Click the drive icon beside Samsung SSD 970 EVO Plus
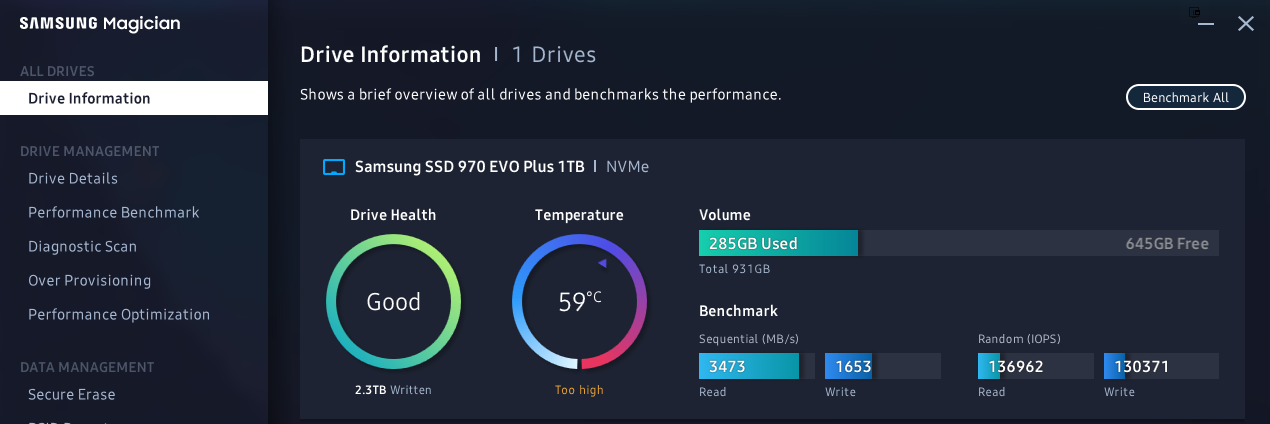Screen dimensions: 1270x424 coord(334,167)
